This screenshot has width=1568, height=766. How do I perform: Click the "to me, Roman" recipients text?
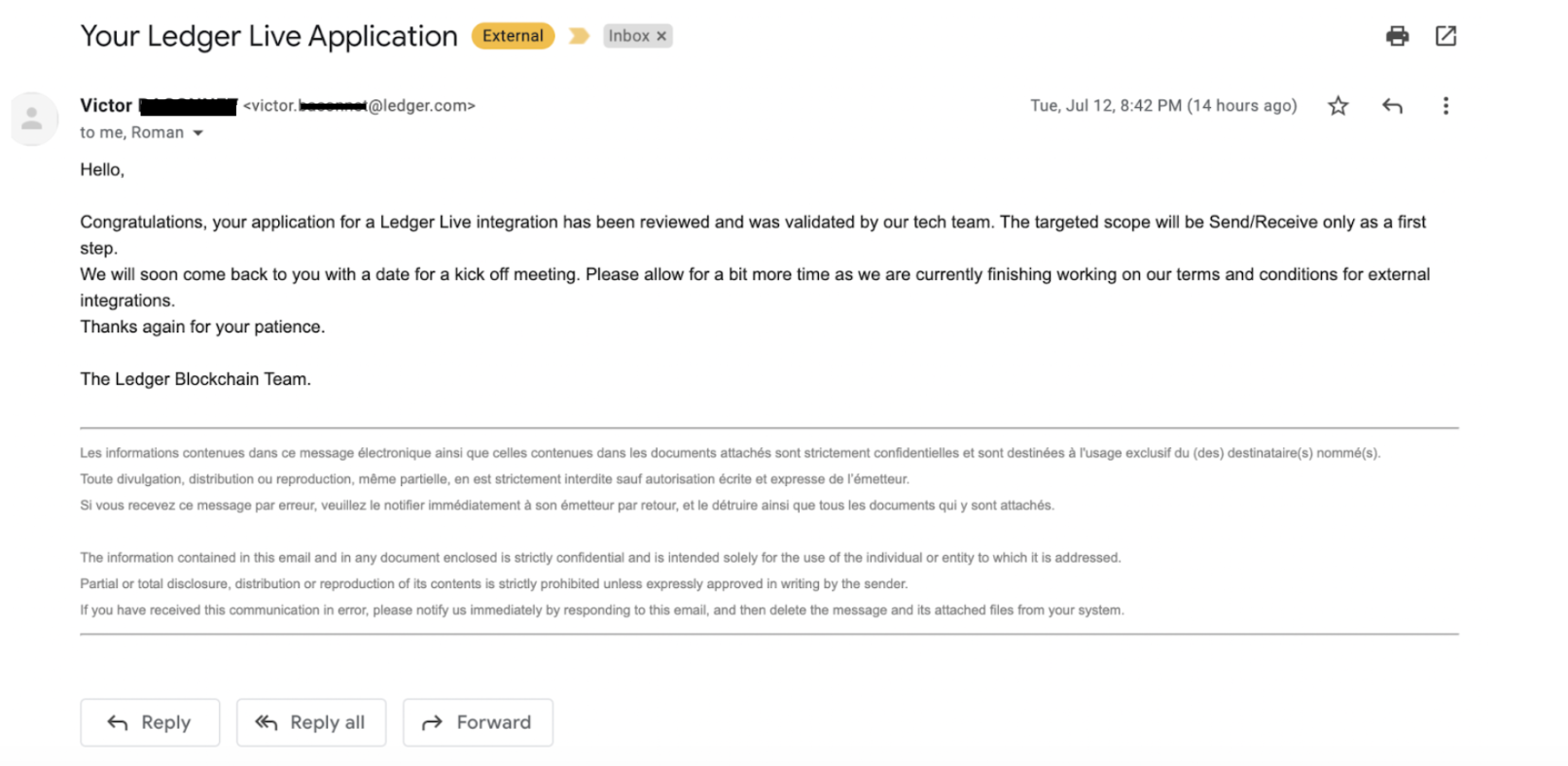(131, 133)
